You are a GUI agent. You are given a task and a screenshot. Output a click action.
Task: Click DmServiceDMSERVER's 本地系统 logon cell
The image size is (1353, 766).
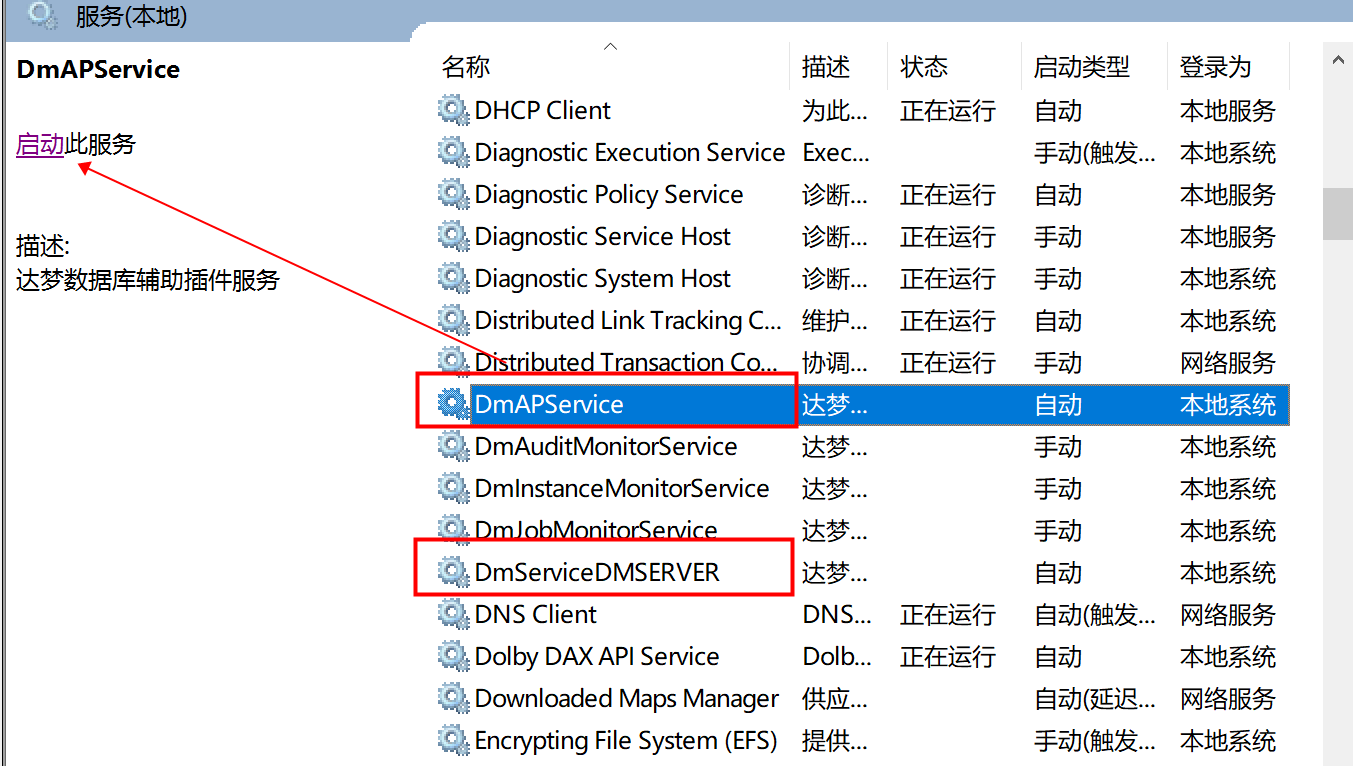[x=1228, y=572]
